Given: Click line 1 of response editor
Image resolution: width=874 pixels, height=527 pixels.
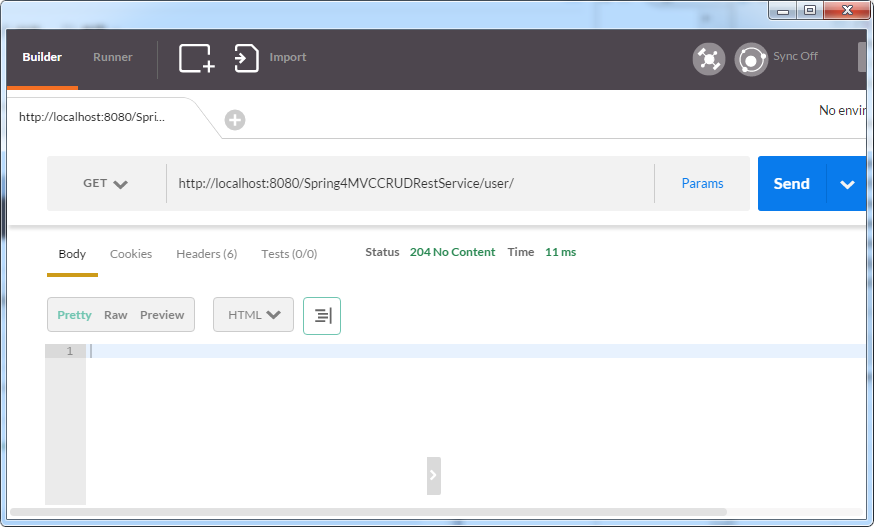Looking at the screenshot, I should coord(477,351).
